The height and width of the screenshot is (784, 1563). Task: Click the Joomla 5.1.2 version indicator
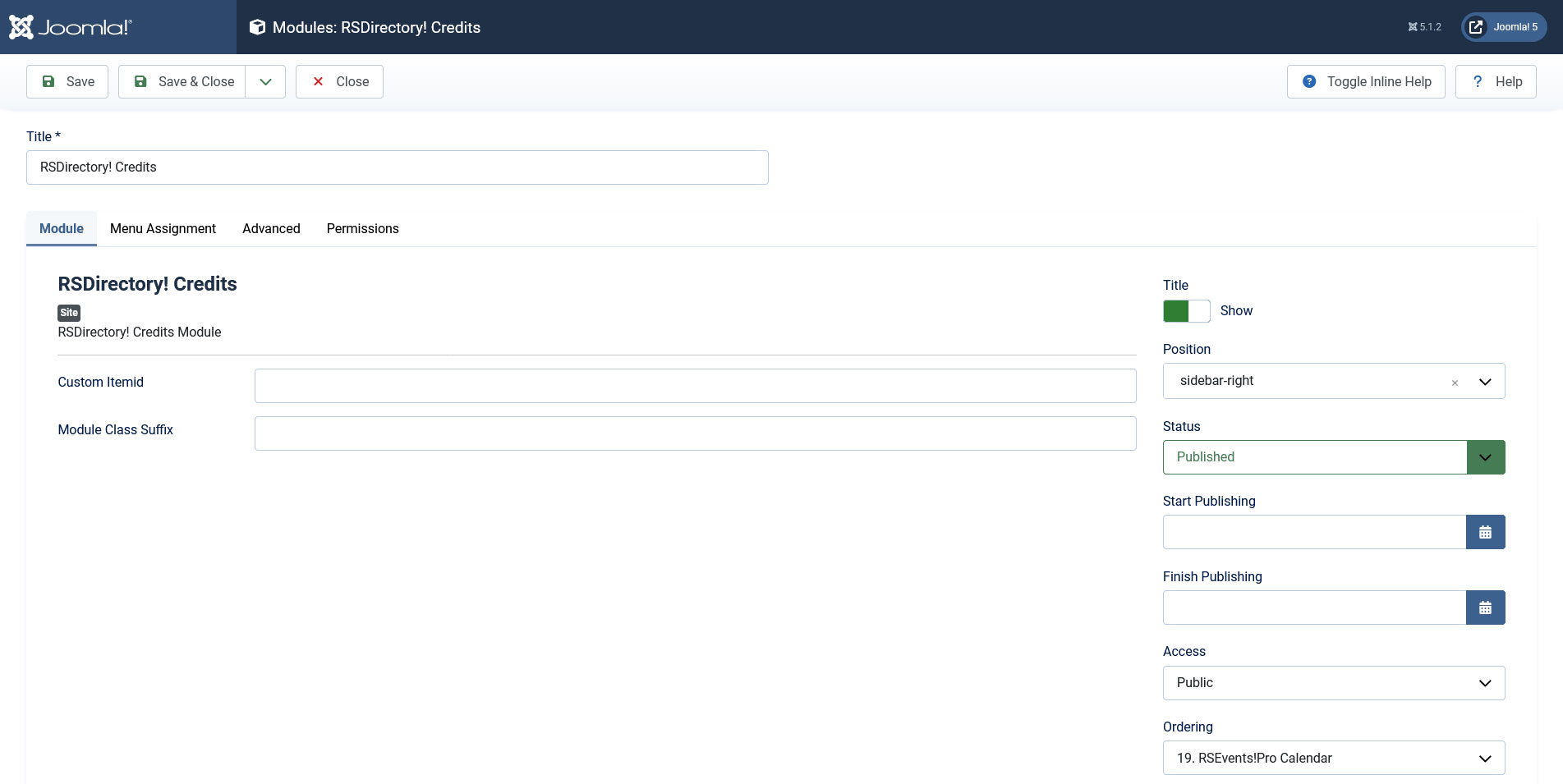tap(1424, 27)
